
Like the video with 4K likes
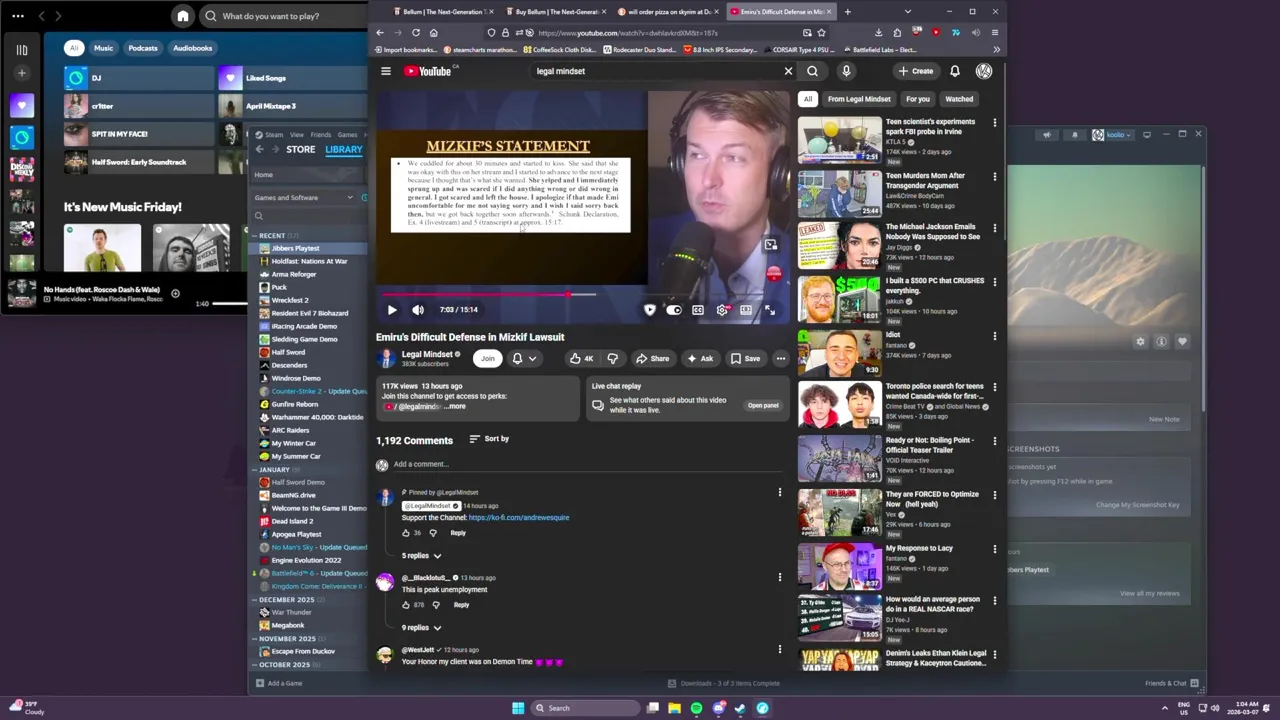[x=581, y=358]
